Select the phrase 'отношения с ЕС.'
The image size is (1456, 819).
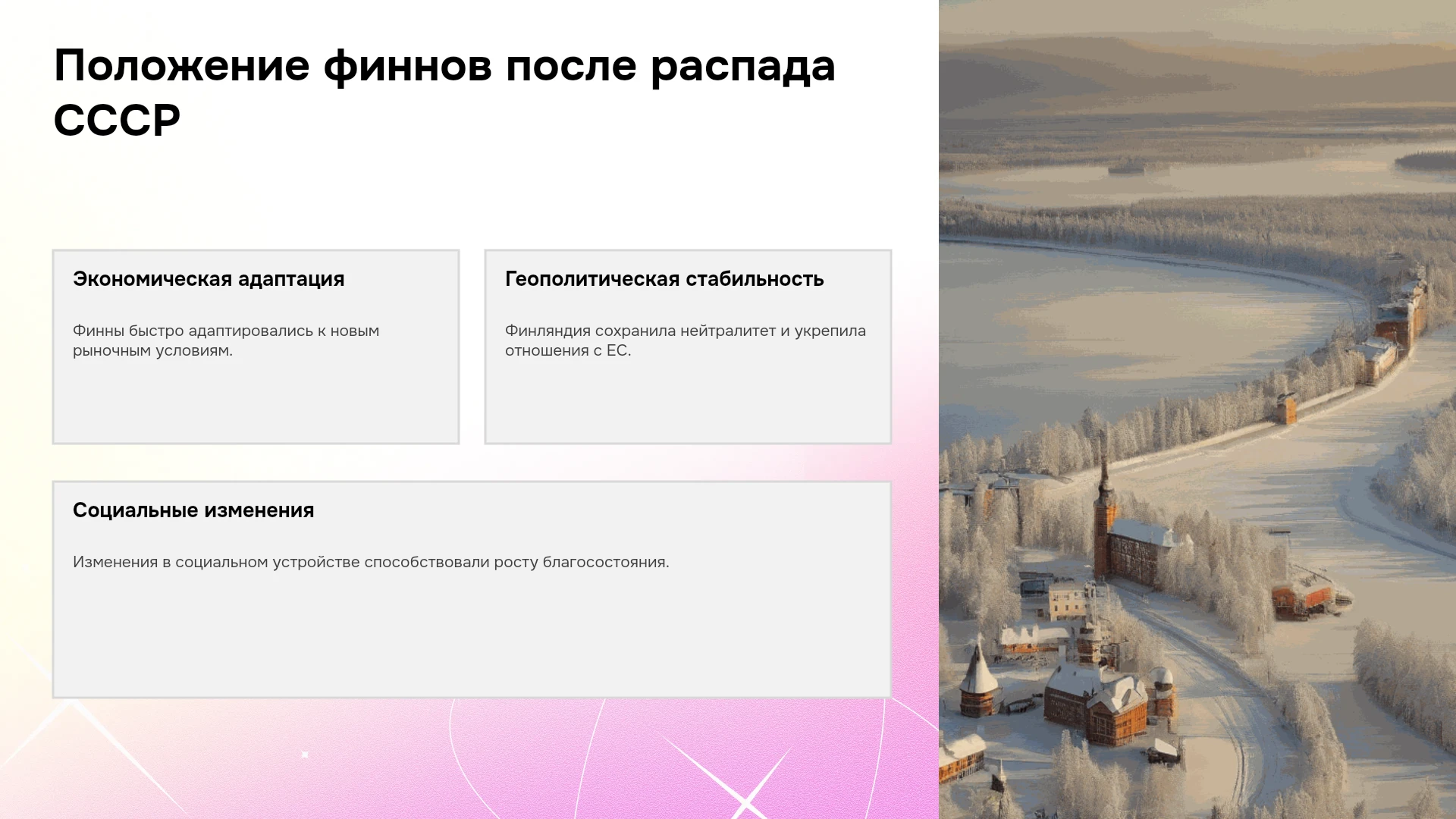[568, 350]
